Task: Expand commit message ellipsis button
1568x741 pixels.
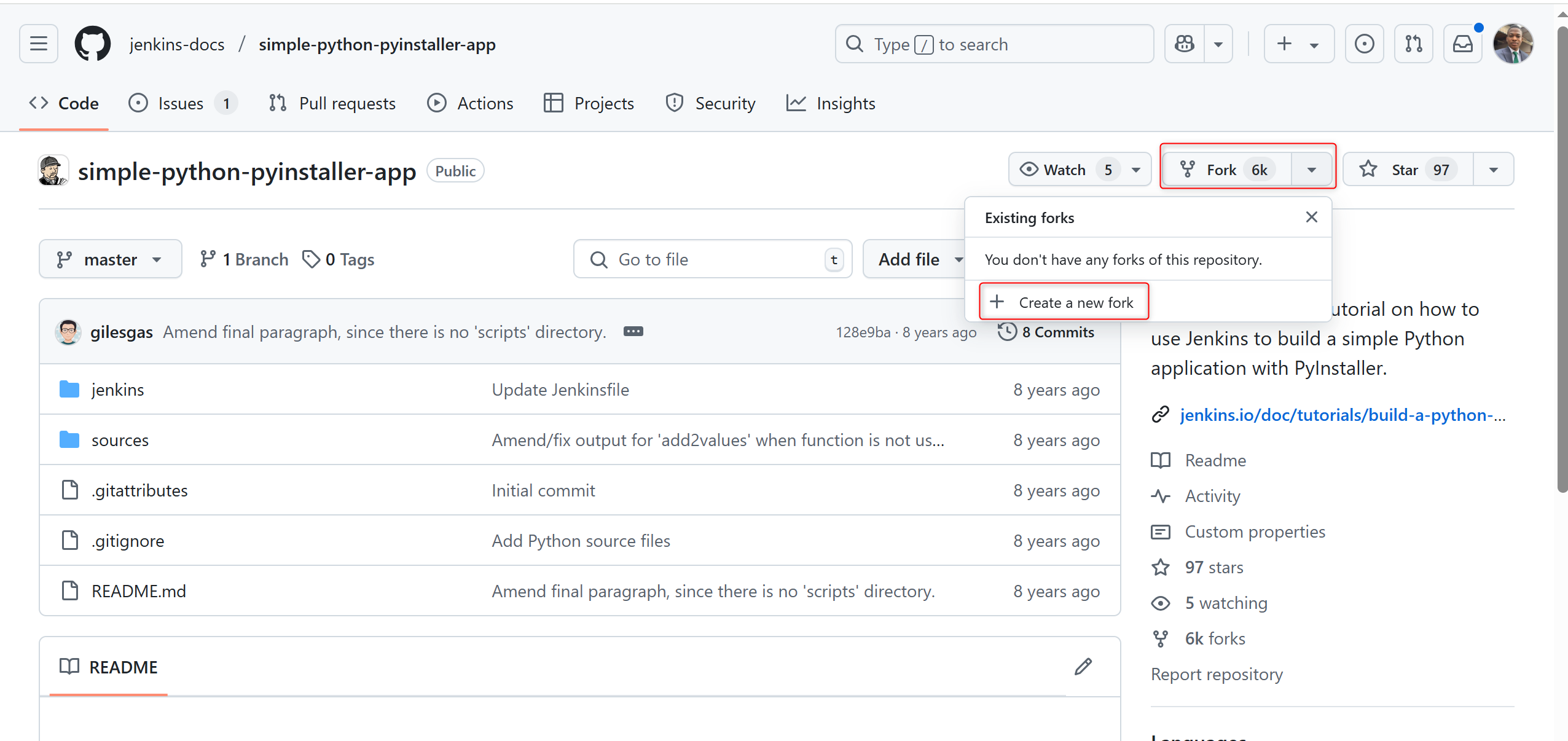Action: [633, 332]
